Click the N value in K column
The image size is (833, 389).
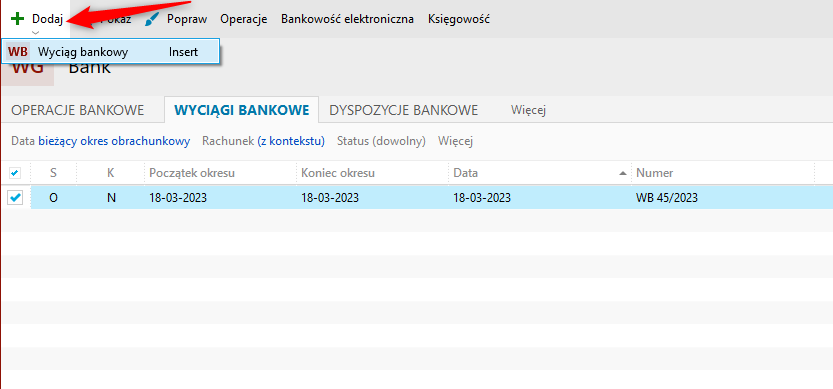pos(111,198)
